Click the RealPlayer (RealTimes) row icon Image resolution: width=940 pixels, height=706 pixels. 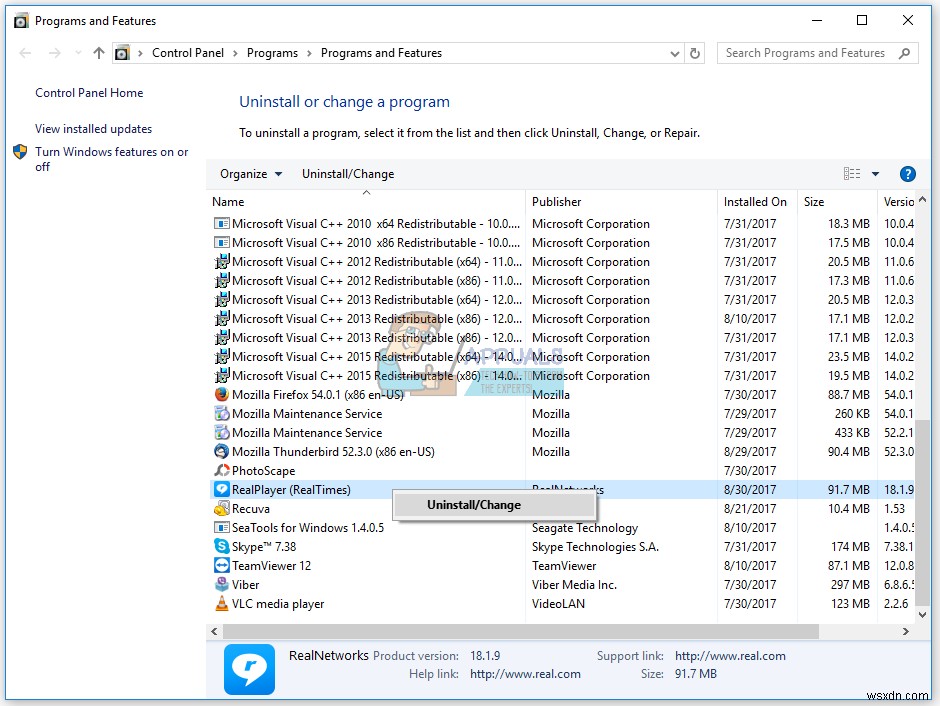click(x=222, y=490)
